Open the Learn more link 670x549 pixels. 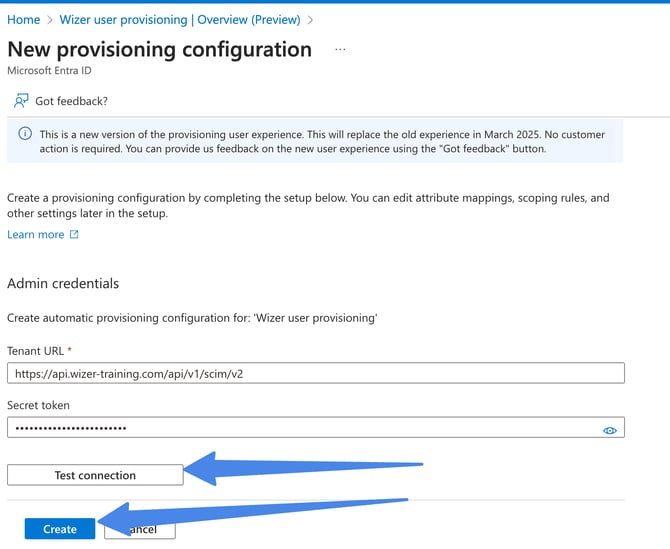[x=35, y=234]
